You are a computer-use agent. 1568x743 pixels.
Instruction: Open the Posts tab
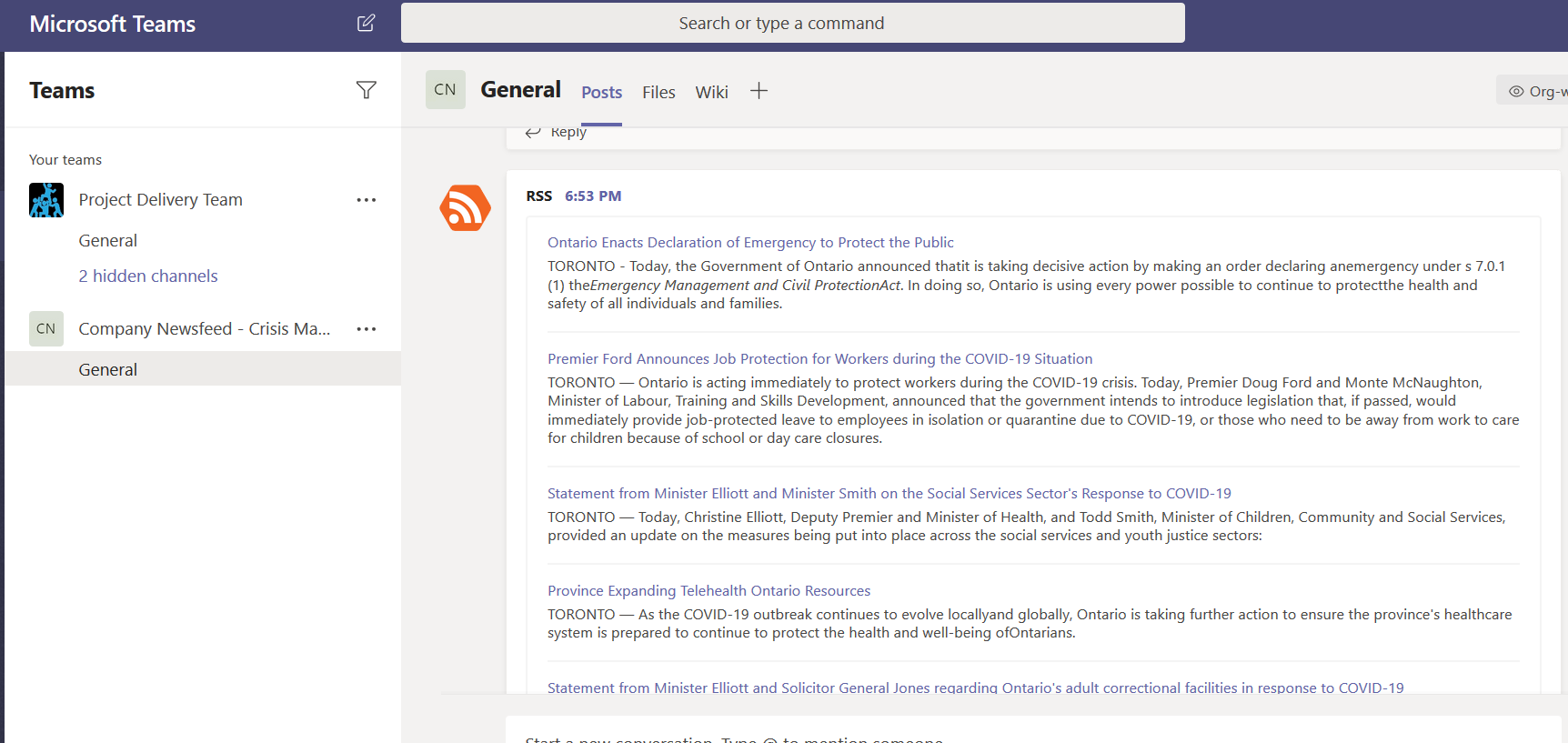(x=601, y=93)
